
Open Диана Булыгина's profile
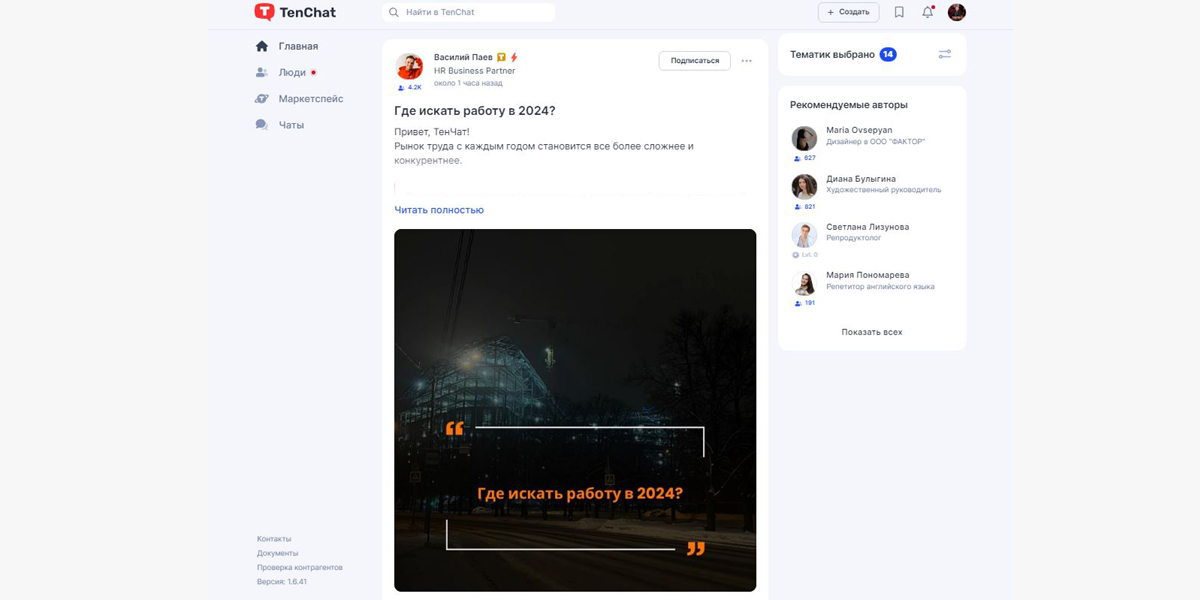point(861,179)
